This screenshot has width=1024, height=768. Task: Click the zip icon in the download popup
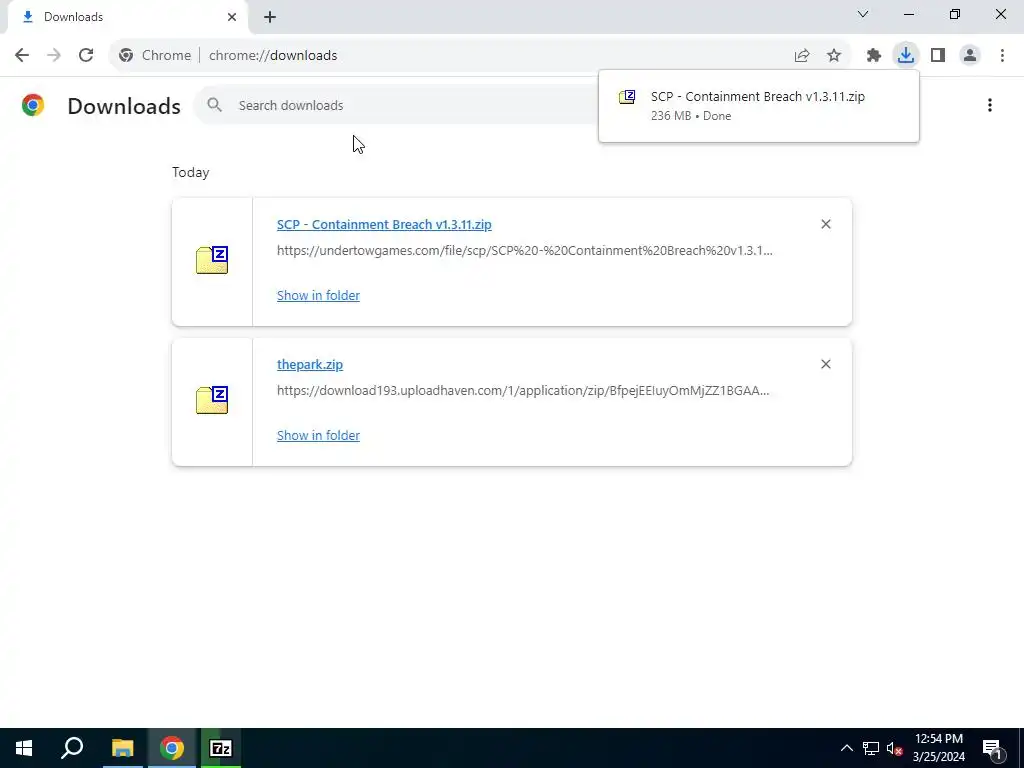pyautogui.click(x=627, y=97)
